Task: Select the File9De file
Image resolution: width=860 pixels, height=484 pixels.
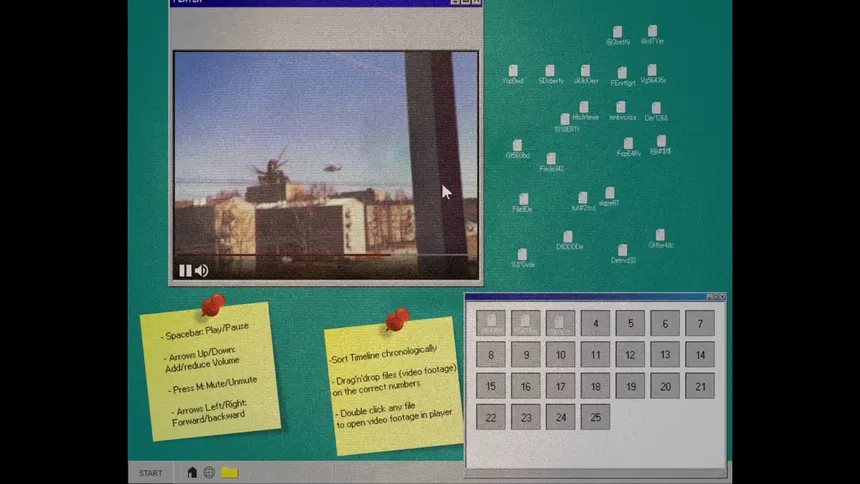Action: [523, 200]
